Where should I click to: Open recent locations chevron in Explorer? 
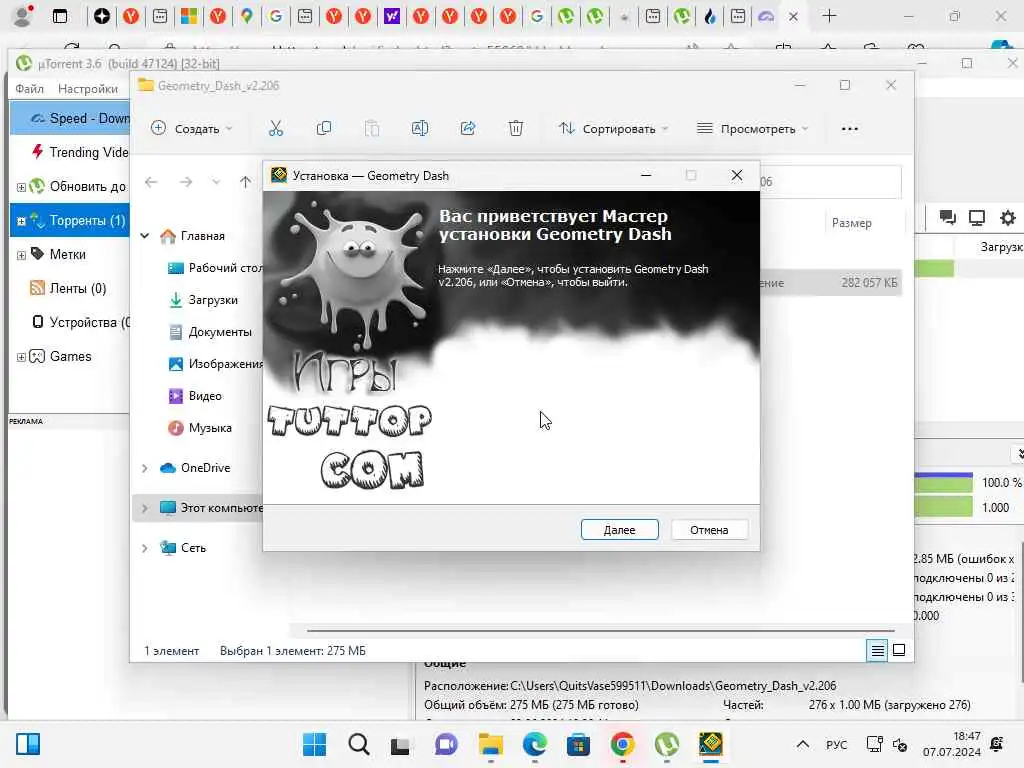[216, 182]
